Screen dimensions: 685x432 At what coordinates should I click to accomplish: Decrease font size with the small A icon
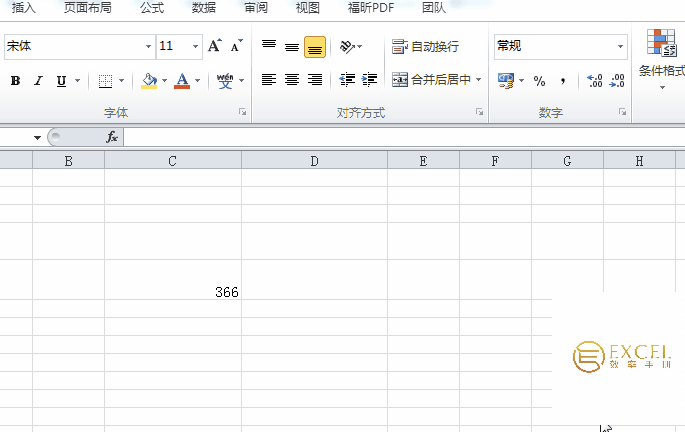(236, 46)
